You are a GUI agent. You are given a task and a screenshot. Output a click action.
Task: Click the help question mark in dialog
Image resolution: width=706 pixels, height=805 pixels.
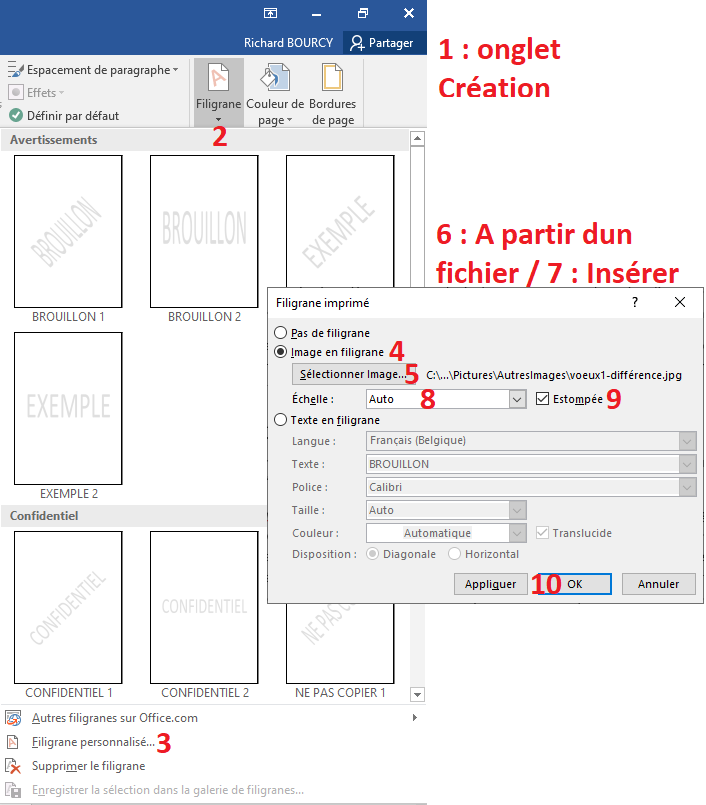(635, 302)
